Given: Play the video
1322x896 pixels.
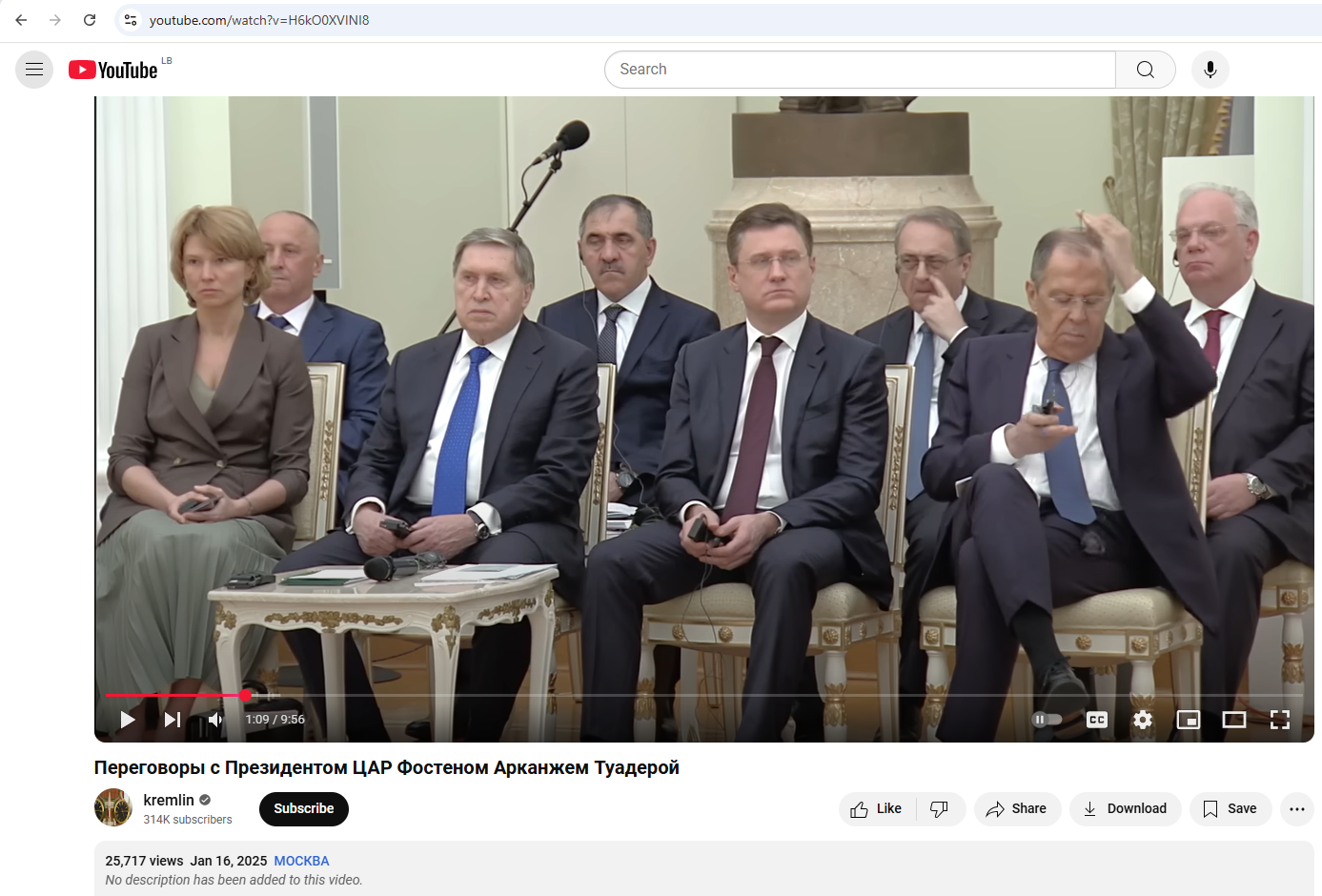Looking at the screenshot, I should point(127,720).
